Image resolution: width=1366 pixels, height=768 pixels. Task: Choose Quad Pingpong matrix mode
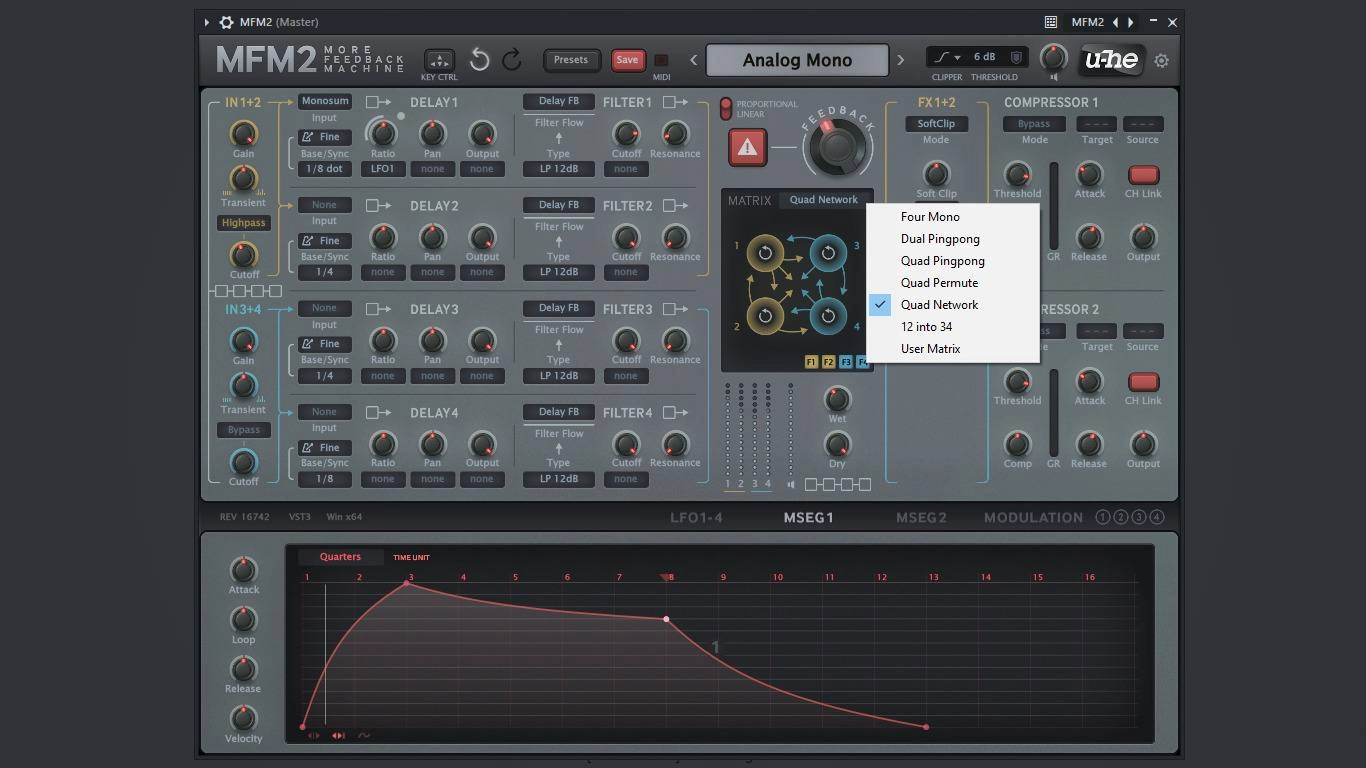click(x=953, y=261)
